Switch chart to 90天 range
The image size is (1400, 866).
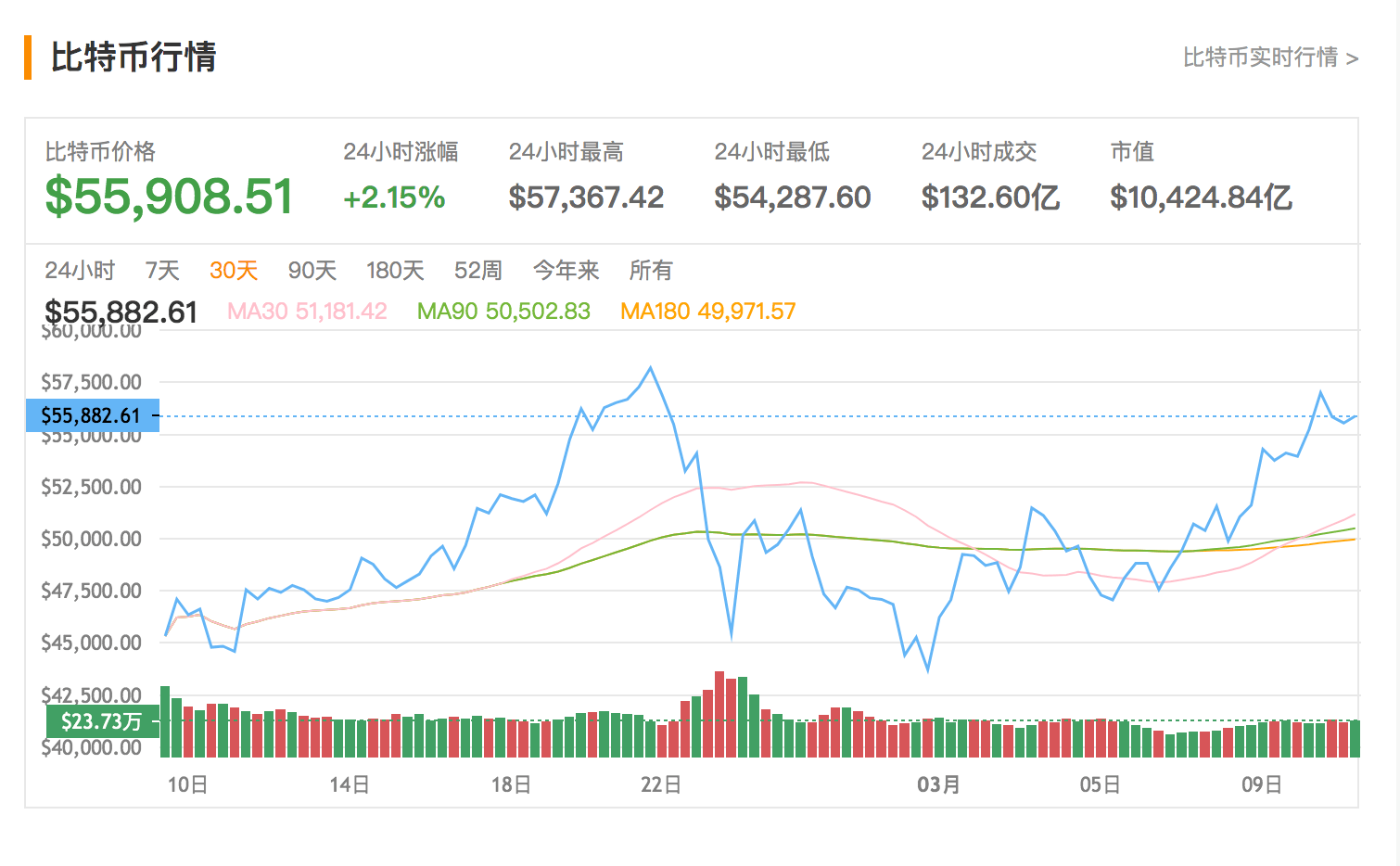[x=312, y=270]
